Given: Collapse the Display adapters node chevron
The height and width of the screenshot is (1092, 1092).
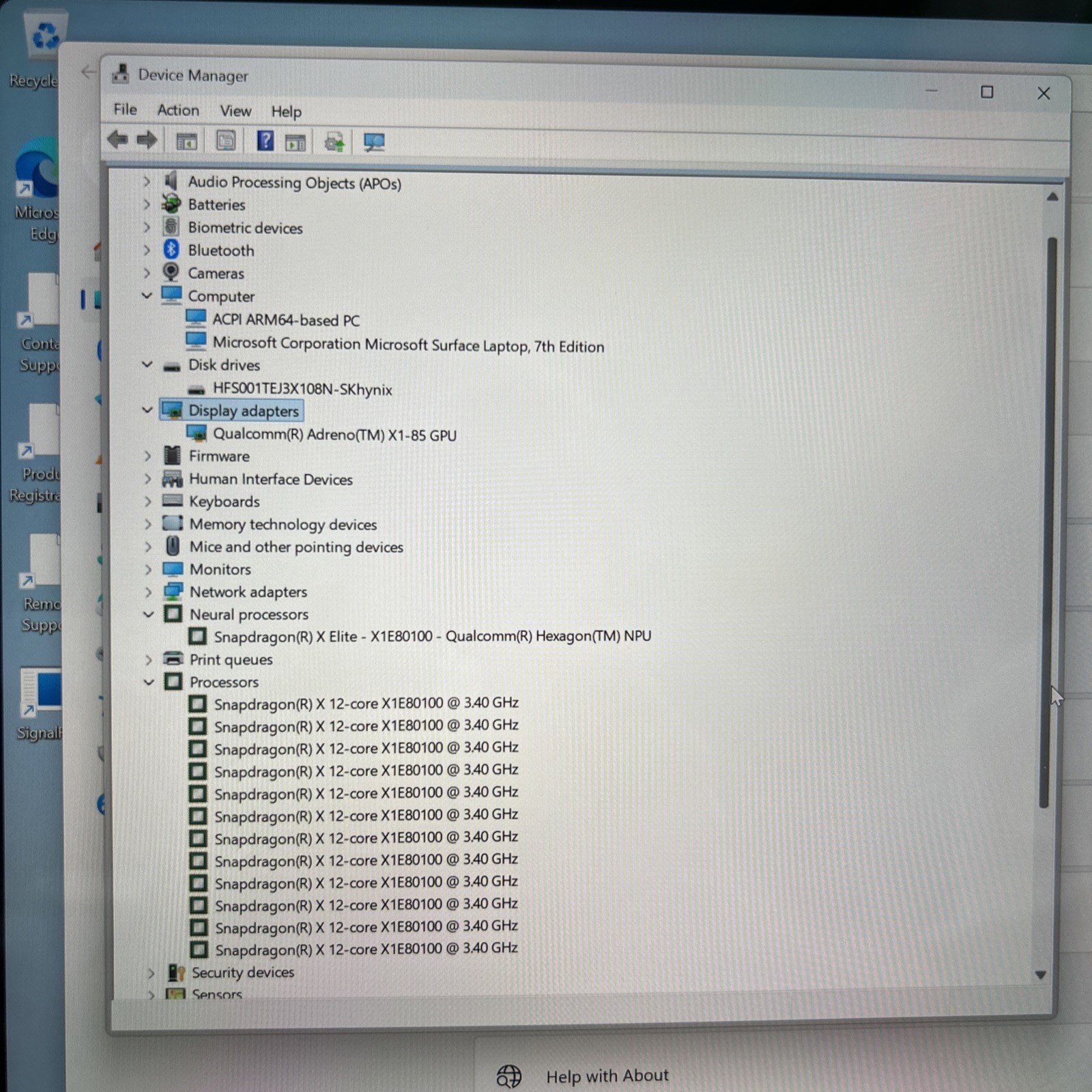Looking at the screenshot, I should pyautogui.click(x=147, y=410).
